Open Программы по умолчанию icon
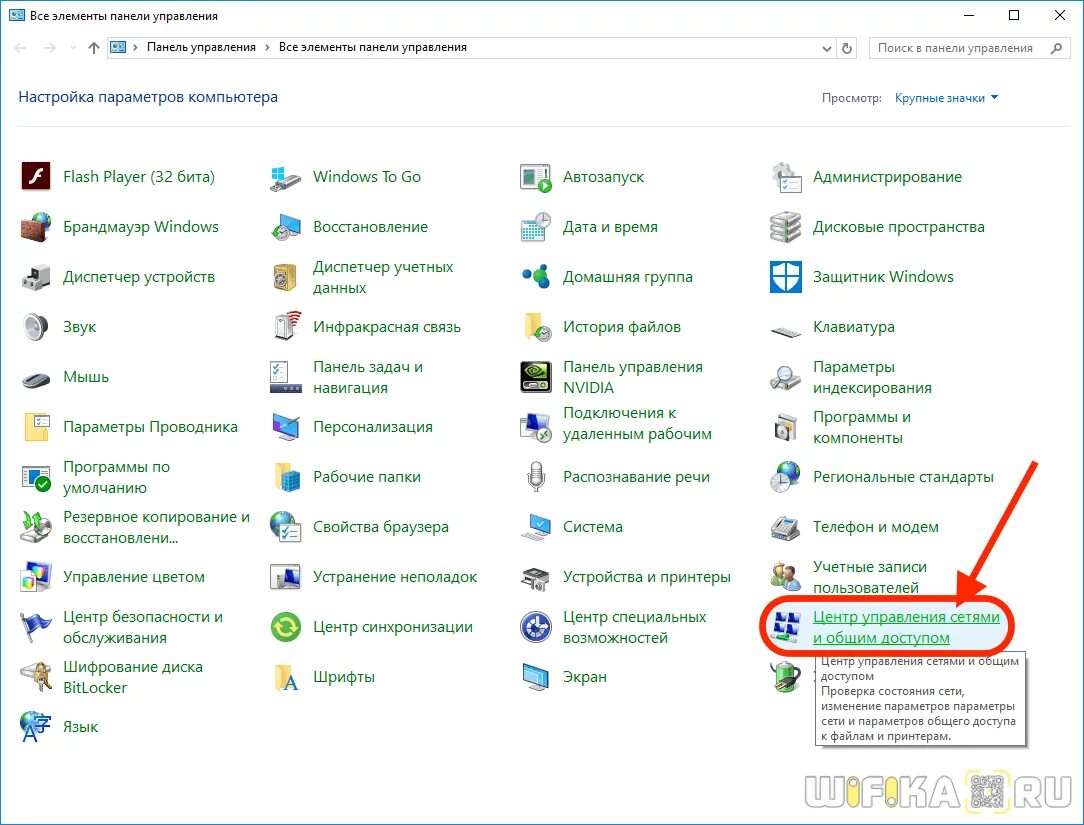 click(36, 477)
